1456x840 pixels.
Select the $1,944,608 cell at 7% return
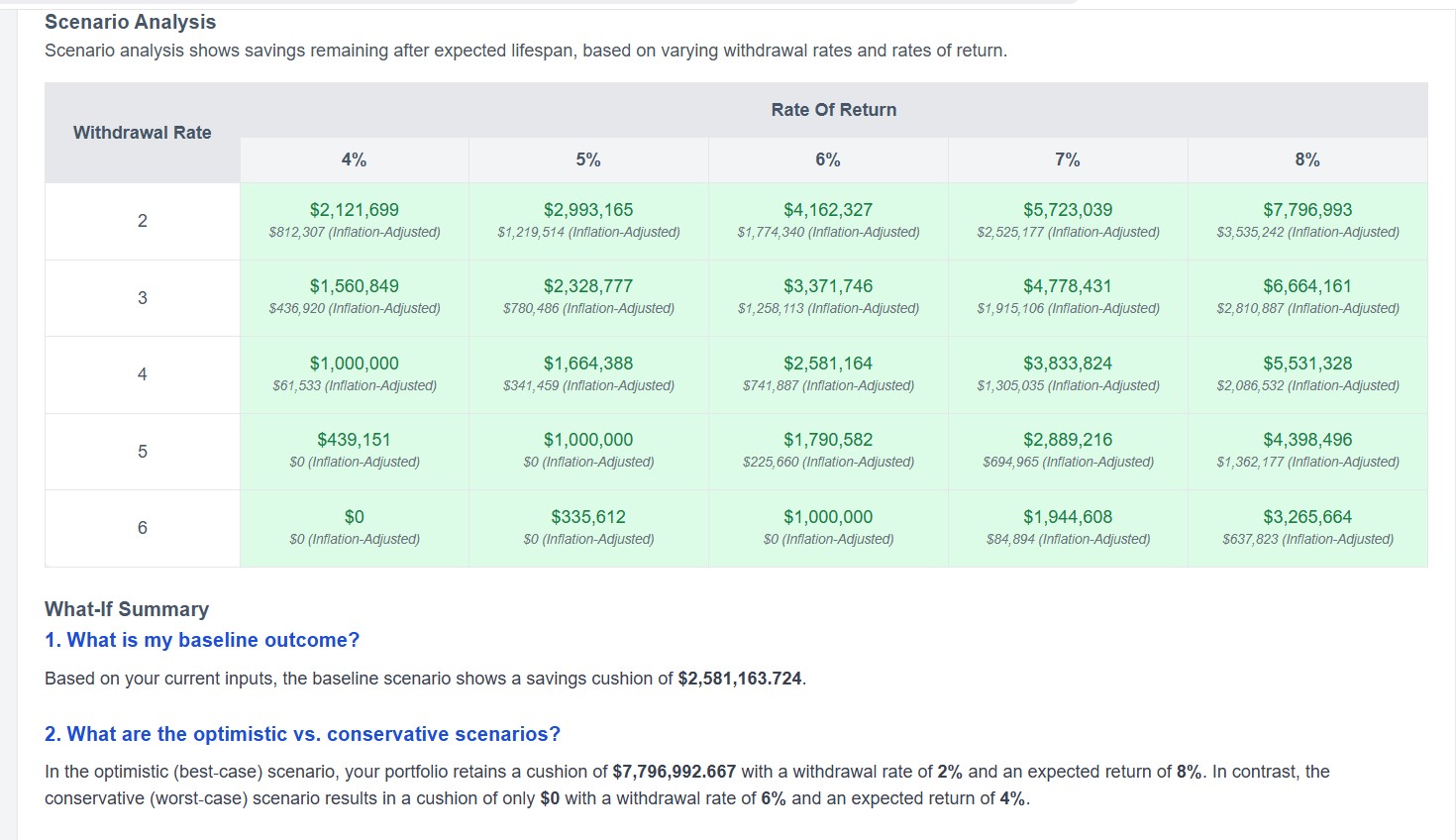coord(1067,527)
